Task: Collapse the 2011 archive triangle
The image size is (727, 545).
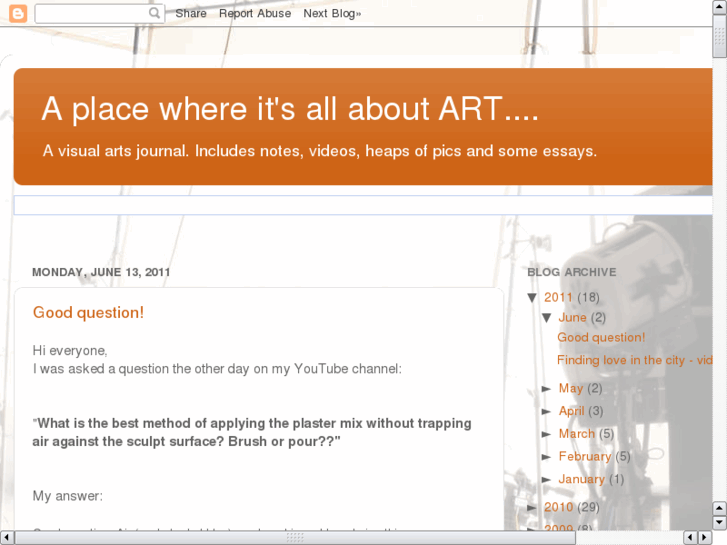Action: point(533,297)
